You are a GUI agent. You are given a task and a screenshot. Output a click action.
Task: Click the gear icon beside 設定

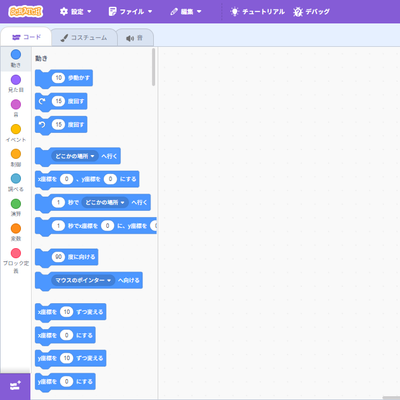[x=64, y=12]
